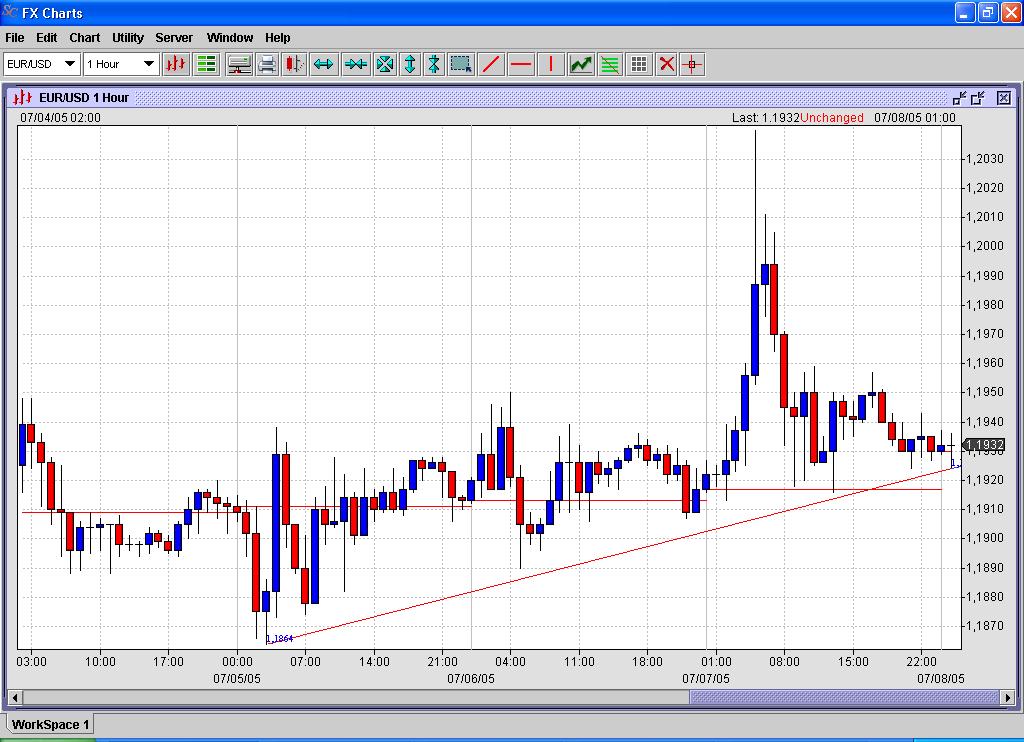Open the 1 Hour timeframe dropdown

pyautogui.click(x=121, y=64)
